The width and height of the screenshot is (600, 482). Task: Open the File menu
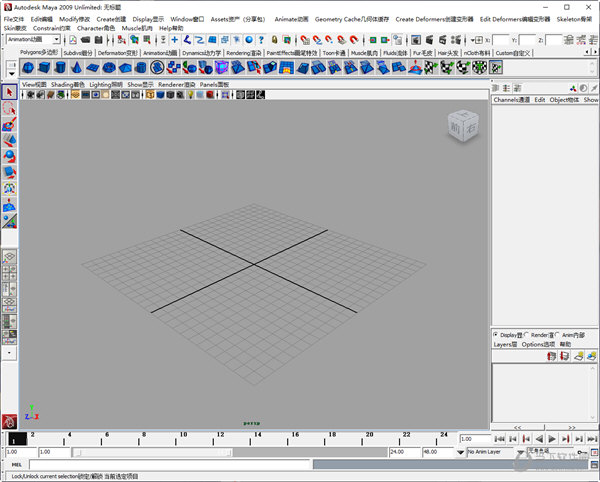coord(14,19)
